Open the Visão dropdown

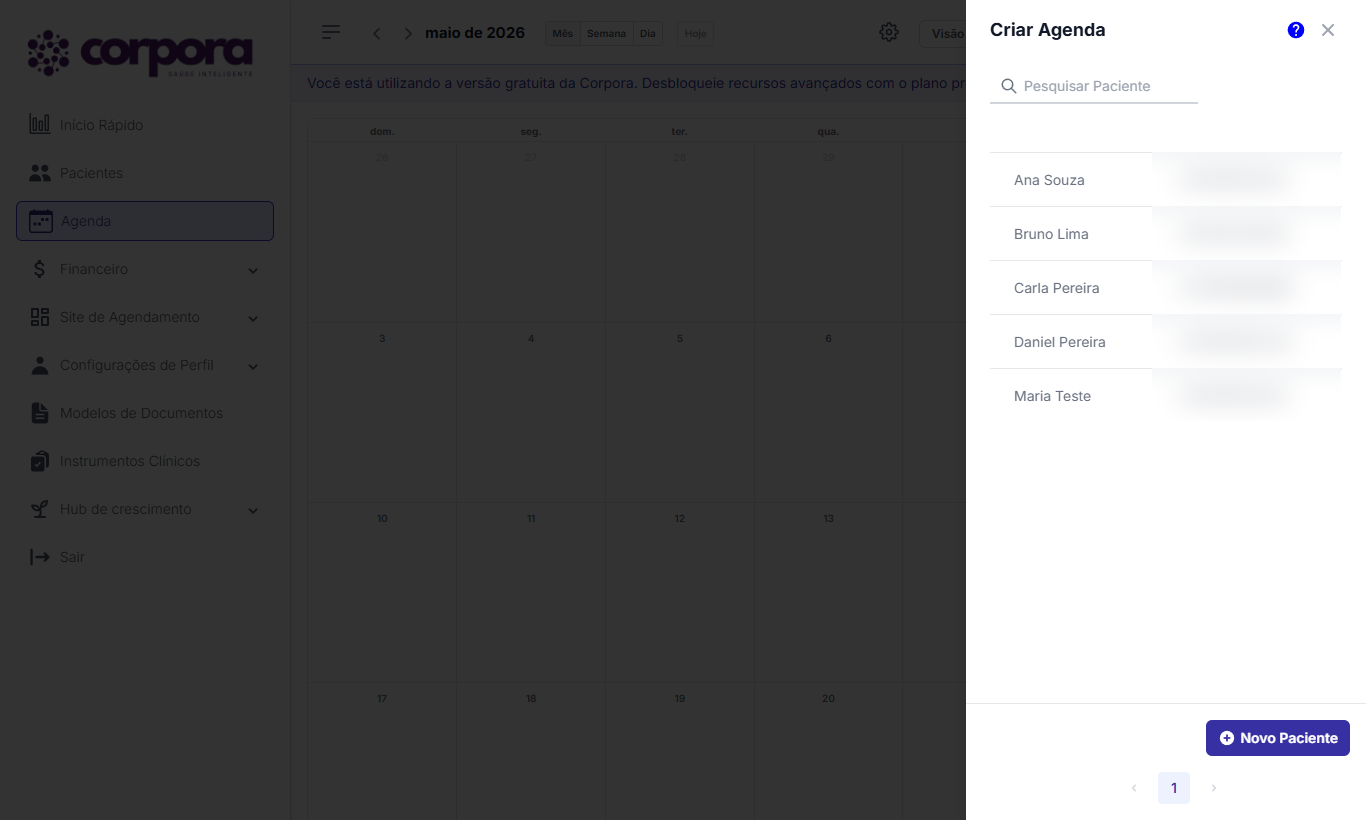[x=943, y=33]
